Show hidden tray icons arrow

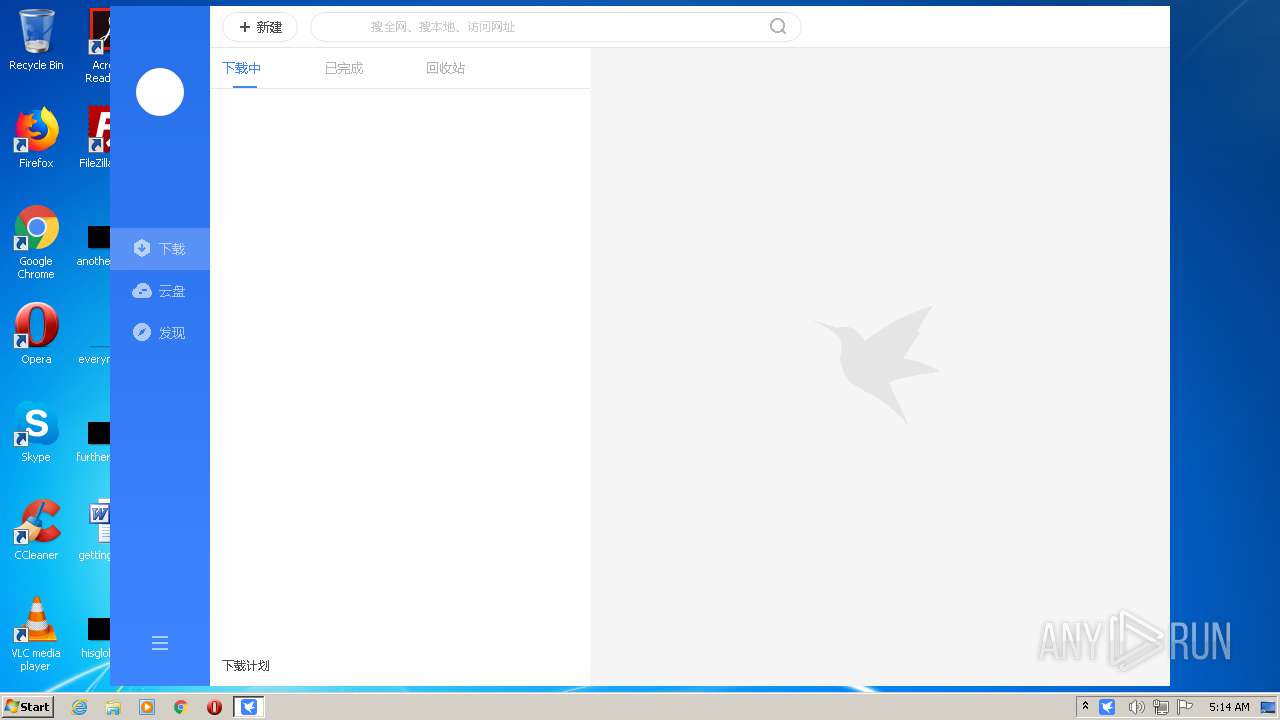[1085, 707]
